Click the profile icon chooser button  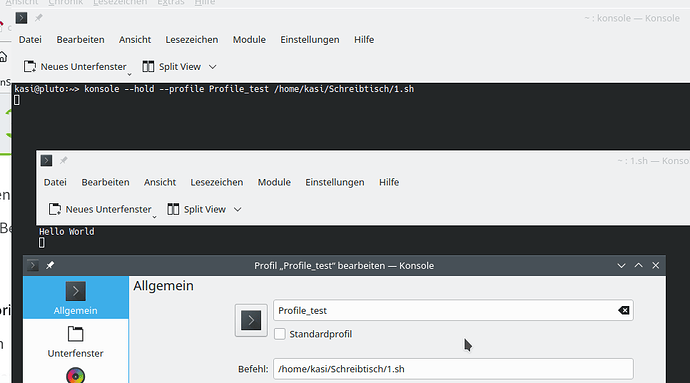point(251,320)
